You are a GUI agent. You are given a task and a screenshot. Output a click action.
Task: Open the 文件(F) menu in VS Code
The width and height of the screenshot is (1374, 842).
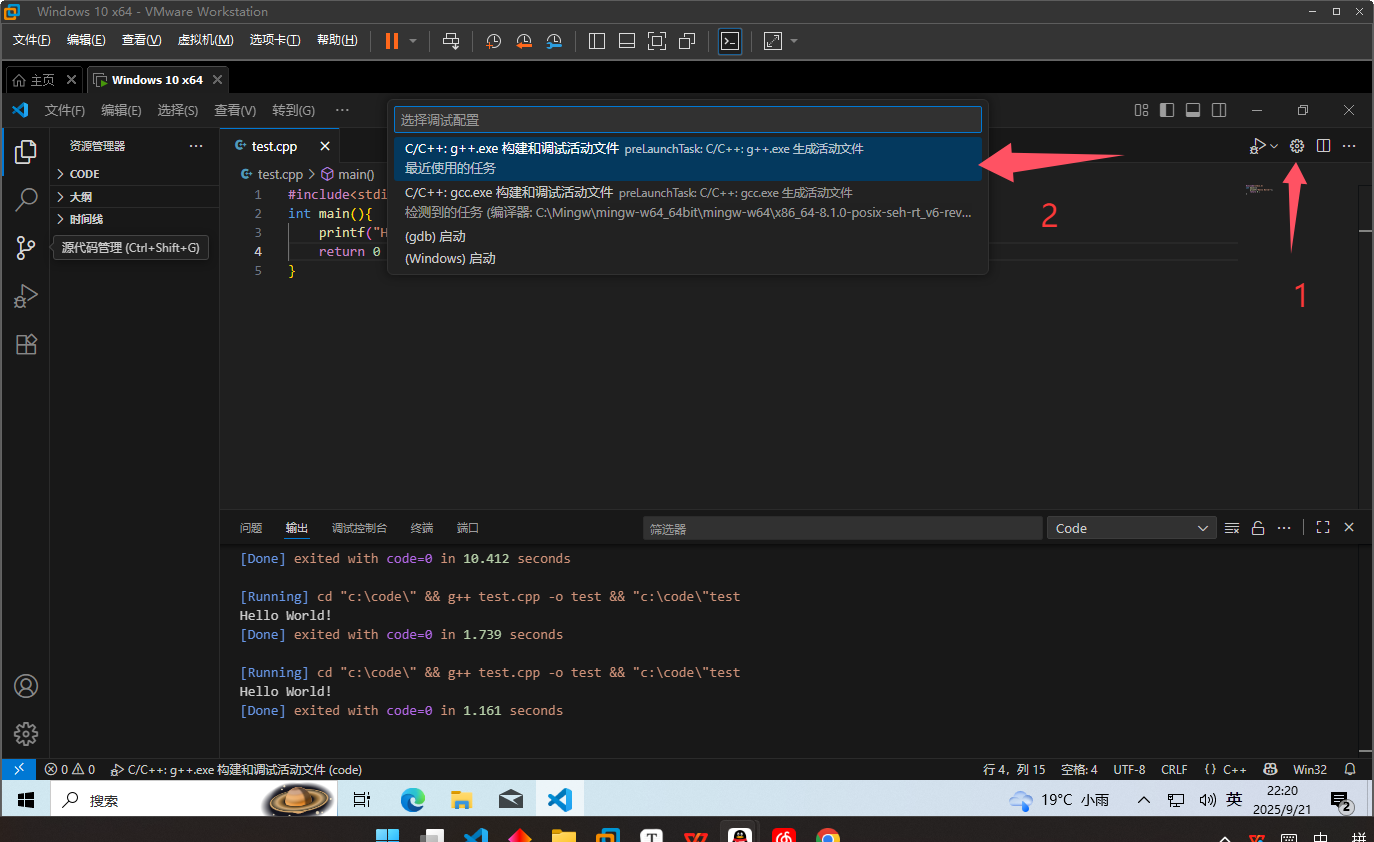pos(65,110)
